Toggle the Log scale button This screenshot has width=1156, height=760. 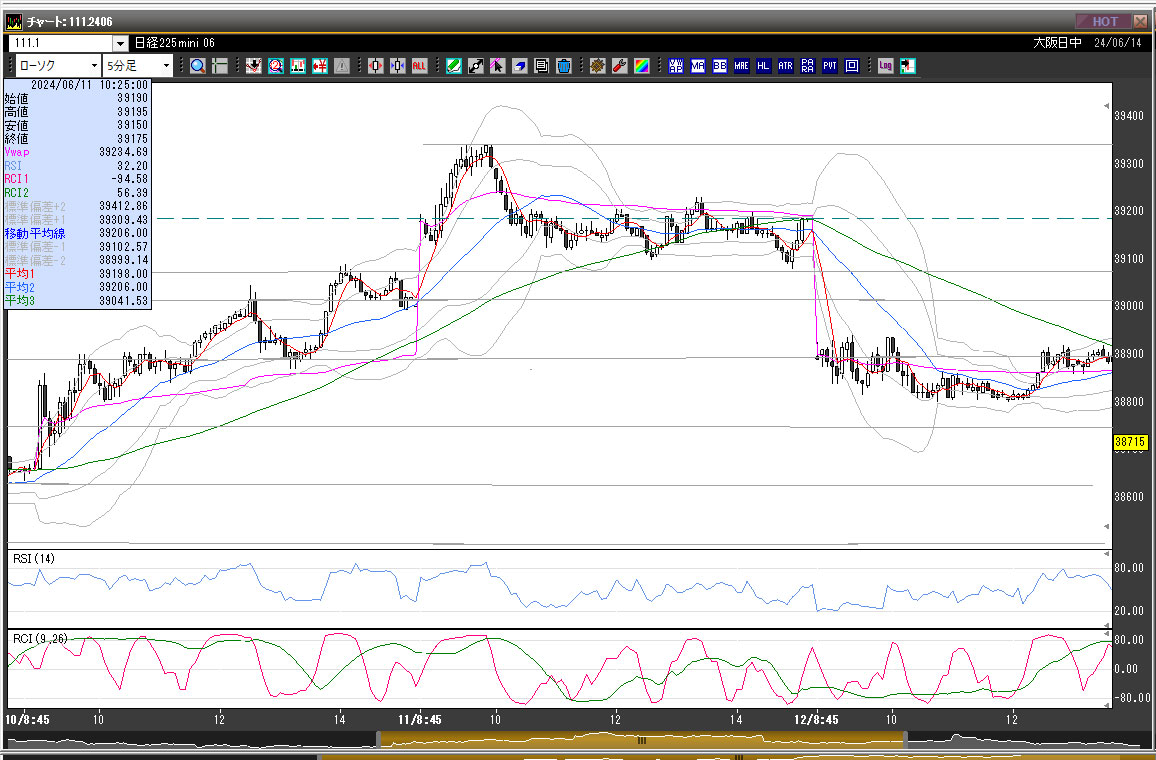[x=885, y=66]
